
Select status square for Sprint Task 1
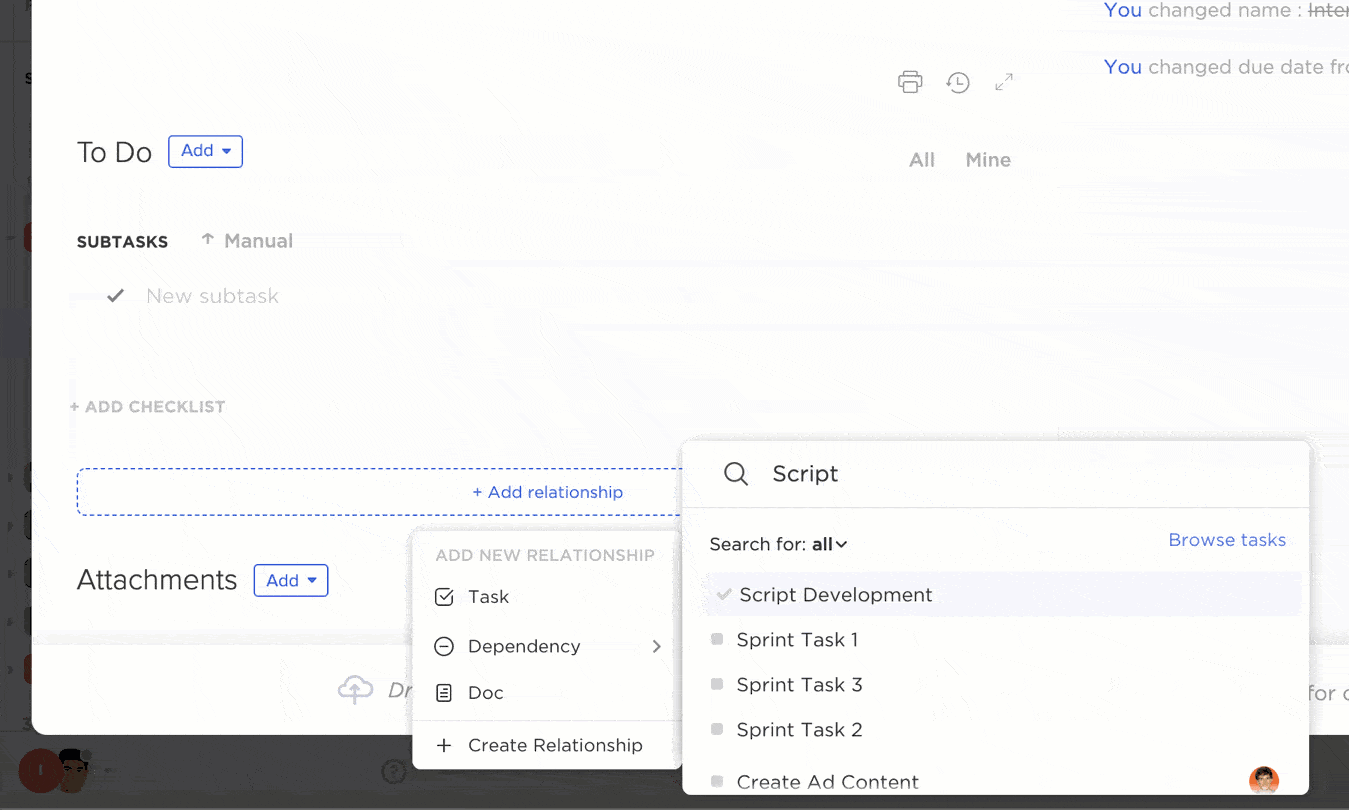pyautogui.click(x=717, y=640)
